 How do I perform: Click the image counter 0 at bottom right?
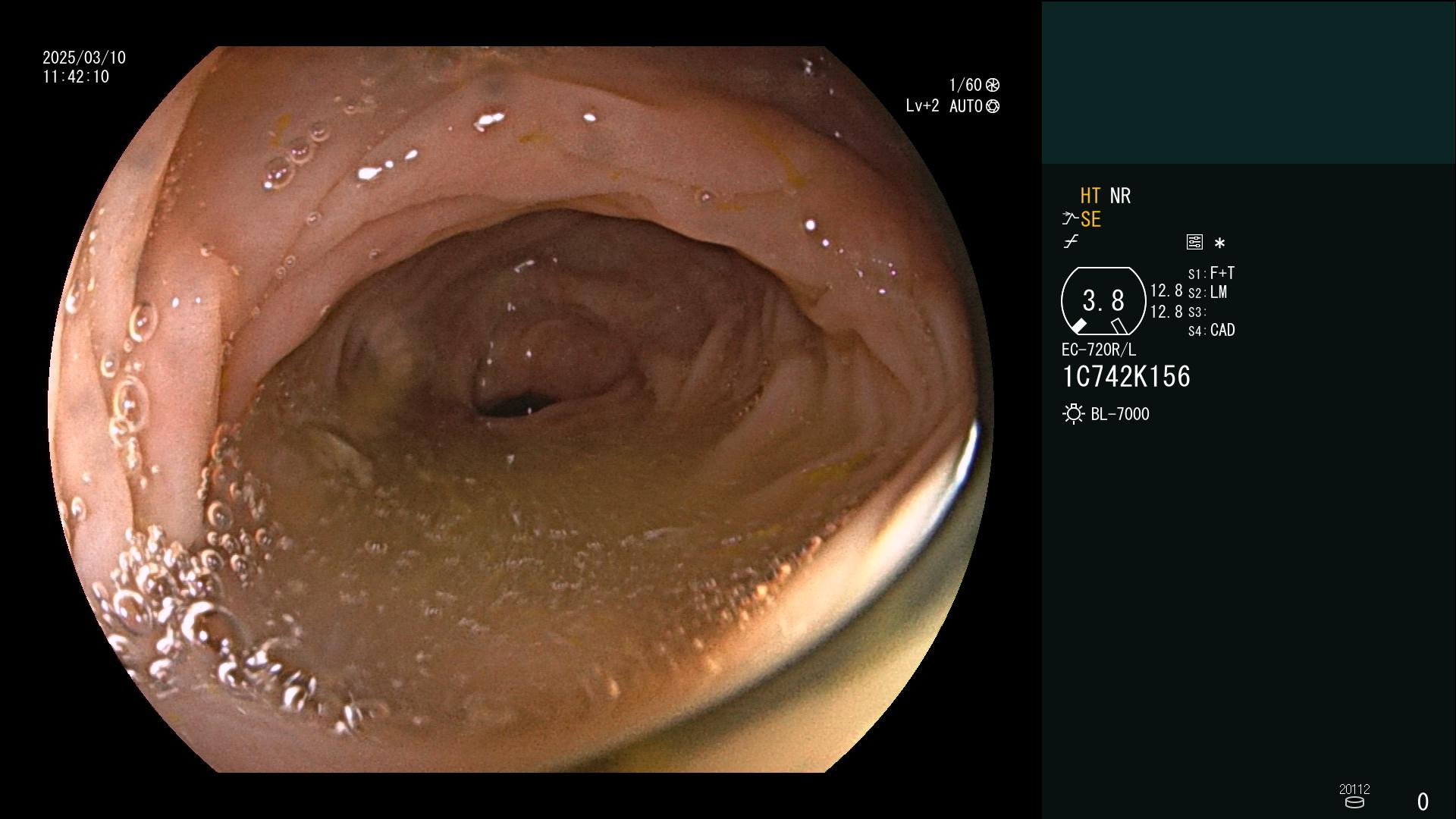[1423, 802]
